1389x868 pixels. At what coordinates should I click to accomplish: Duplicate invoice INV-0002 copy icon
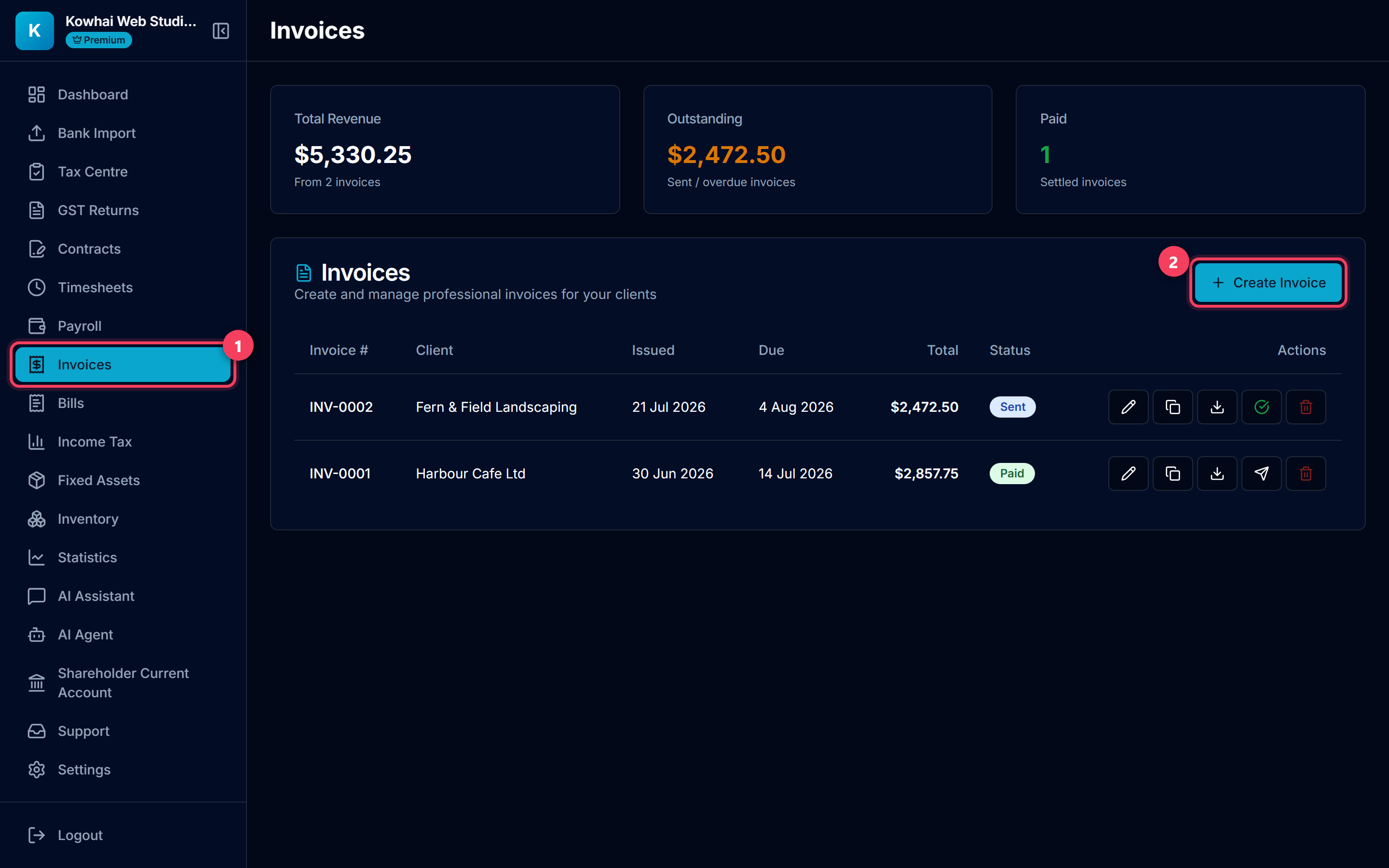tap(1172, 407)
